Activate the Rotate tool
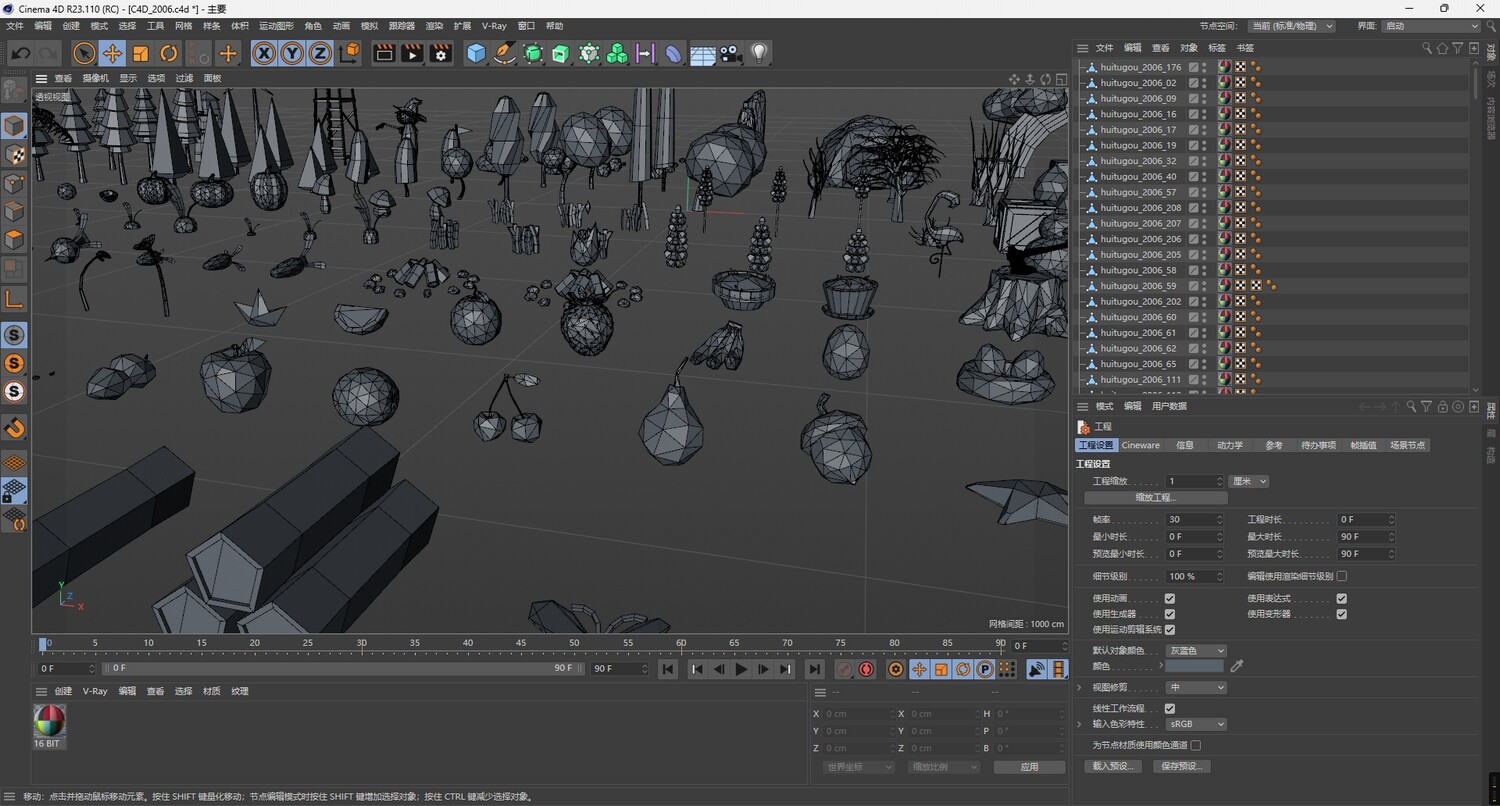 coord(169,54)
